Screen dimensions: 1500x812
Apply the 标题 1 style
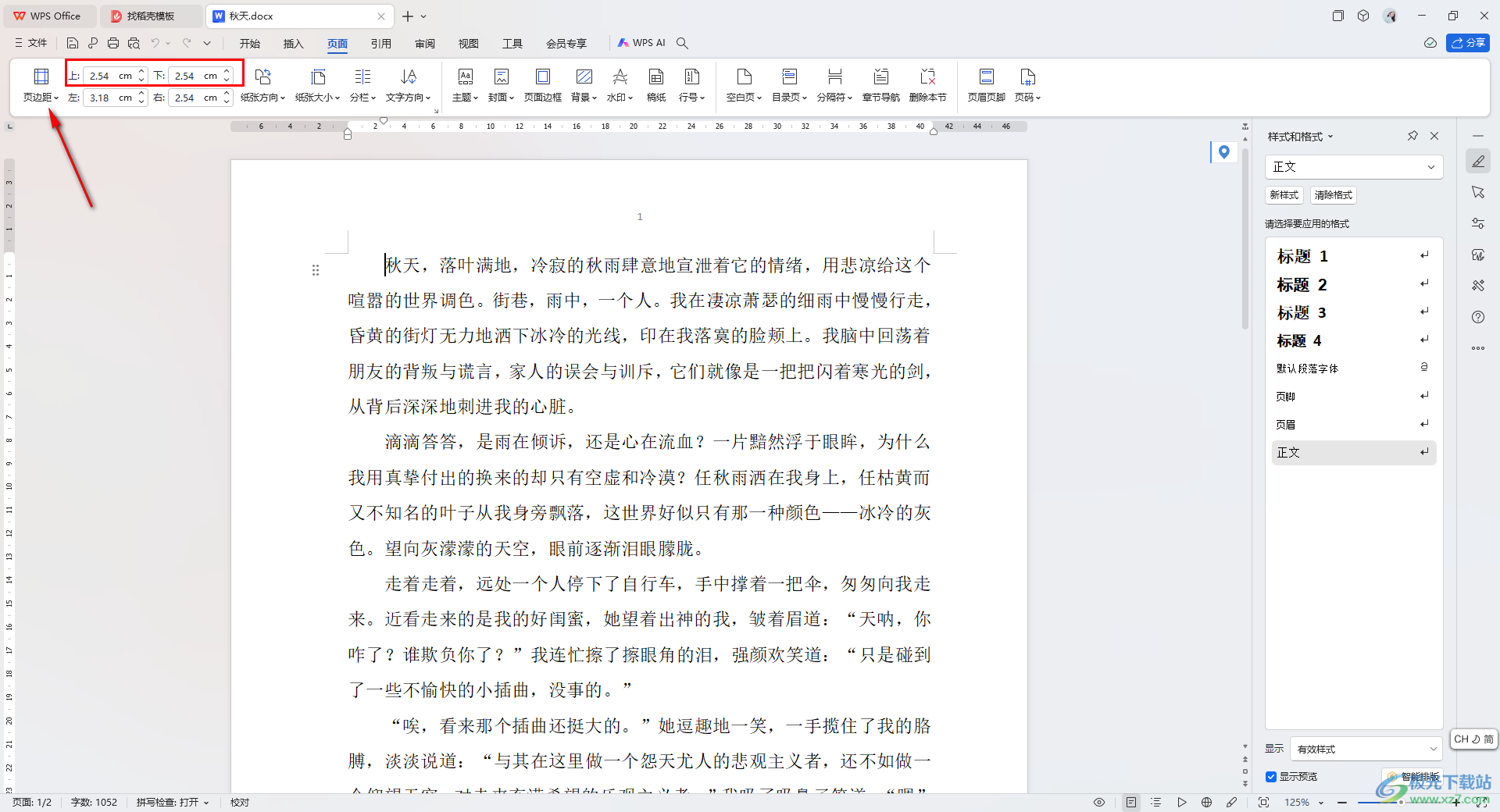coord(1354,256)
